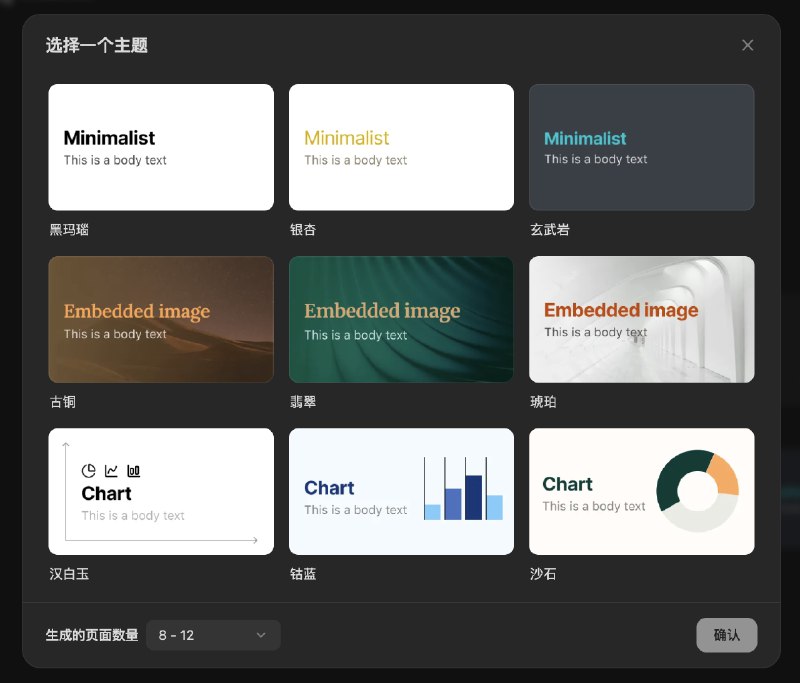The width and height of the screenshot is (800, 683).
Task: Pick the 琥珀 white corridor theme
Action: point(642,319)
